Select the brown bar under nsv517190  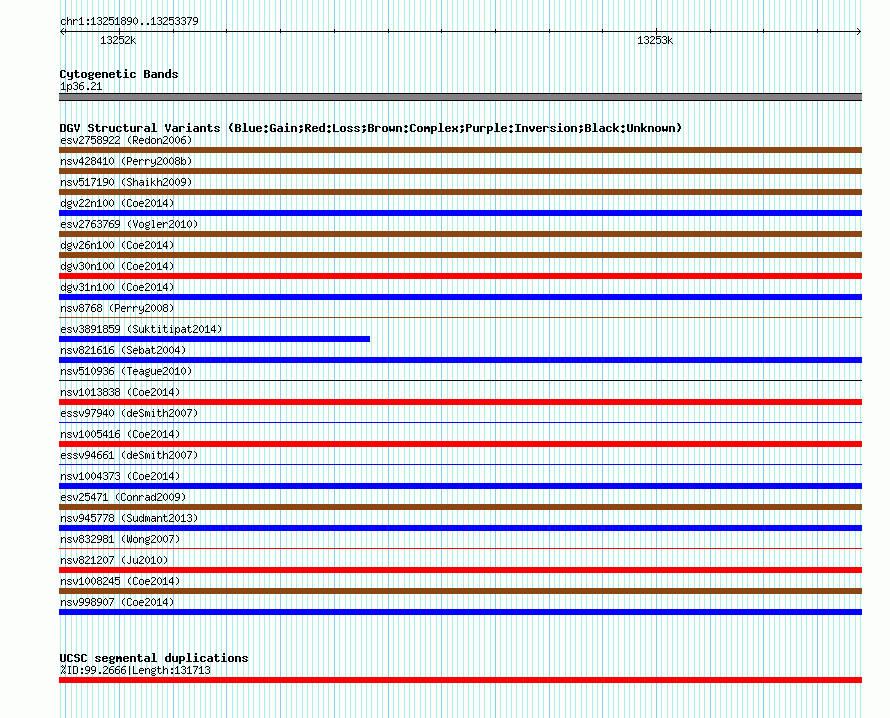[460, 192]
